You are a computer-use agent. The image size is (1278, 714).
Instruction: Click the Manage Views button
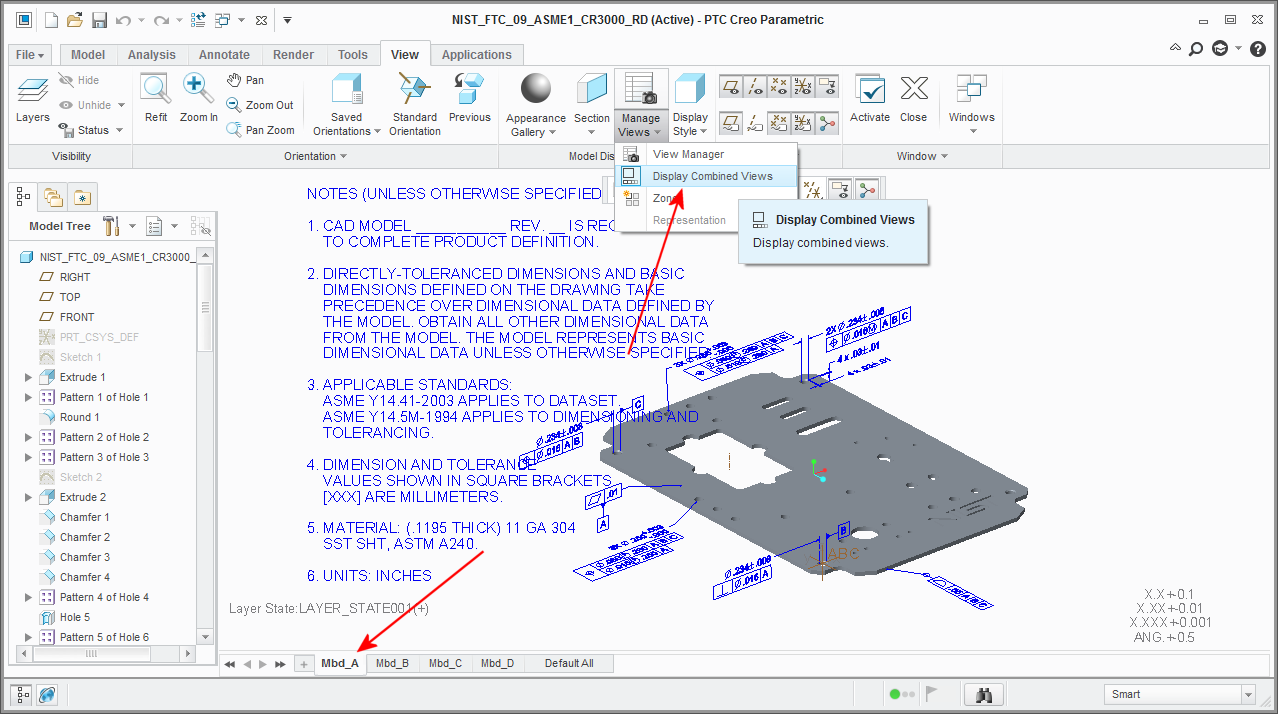pos(640,105)
